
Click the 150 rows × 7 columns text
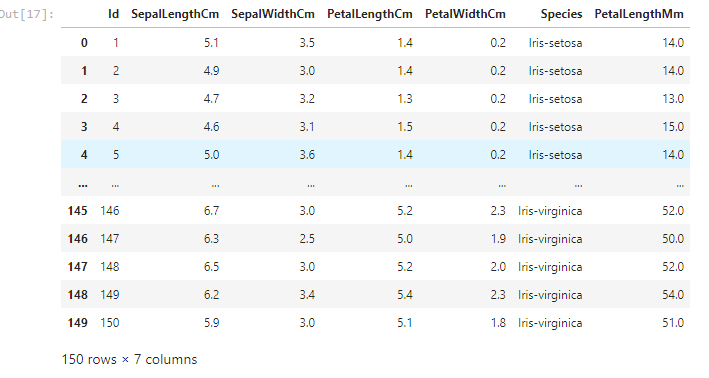pyautogui.click(x=129, y=359)
